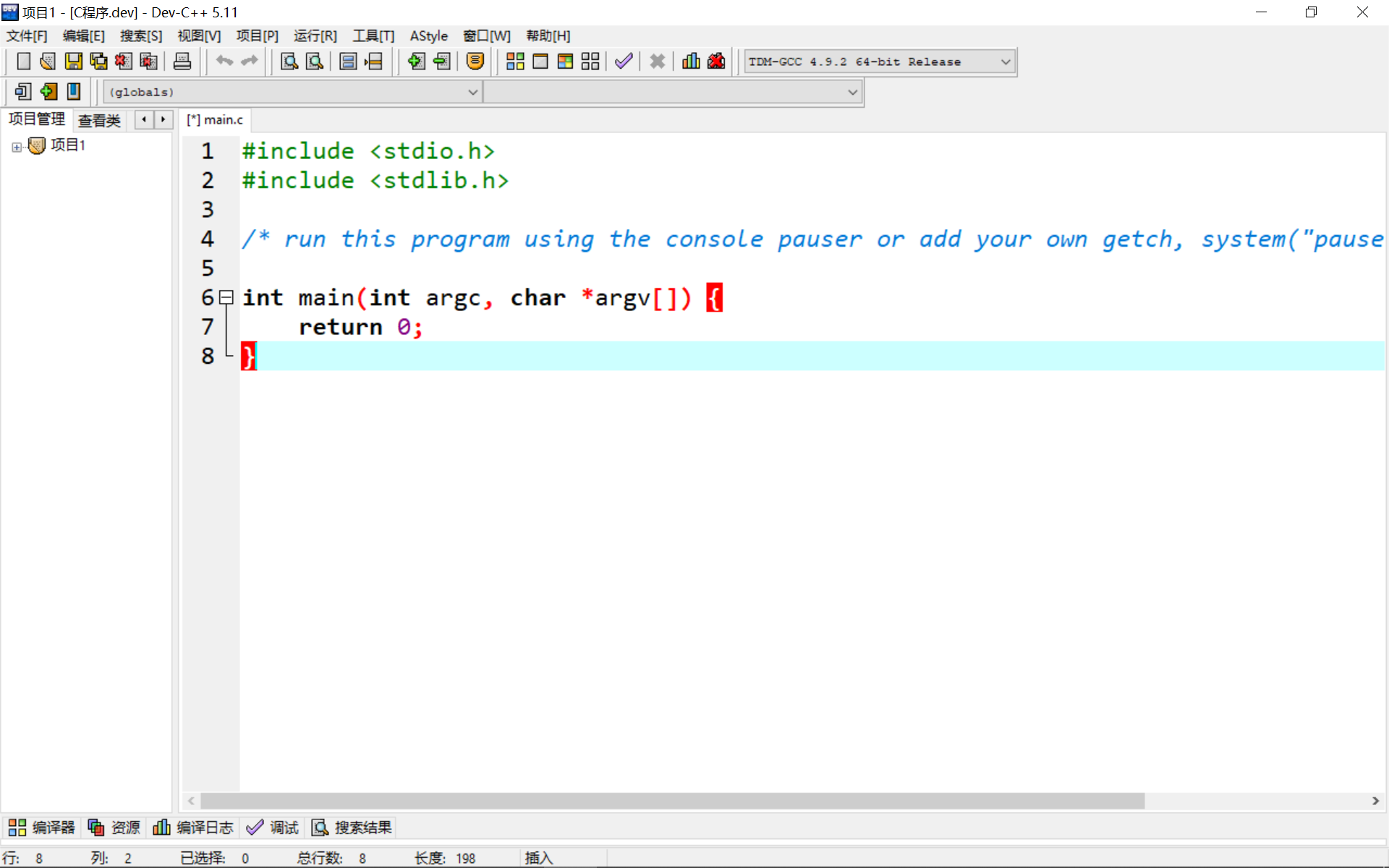Click the Undo arrow icon
Image resolution: width=1389 pixels, height=868 pixels.
224,61
